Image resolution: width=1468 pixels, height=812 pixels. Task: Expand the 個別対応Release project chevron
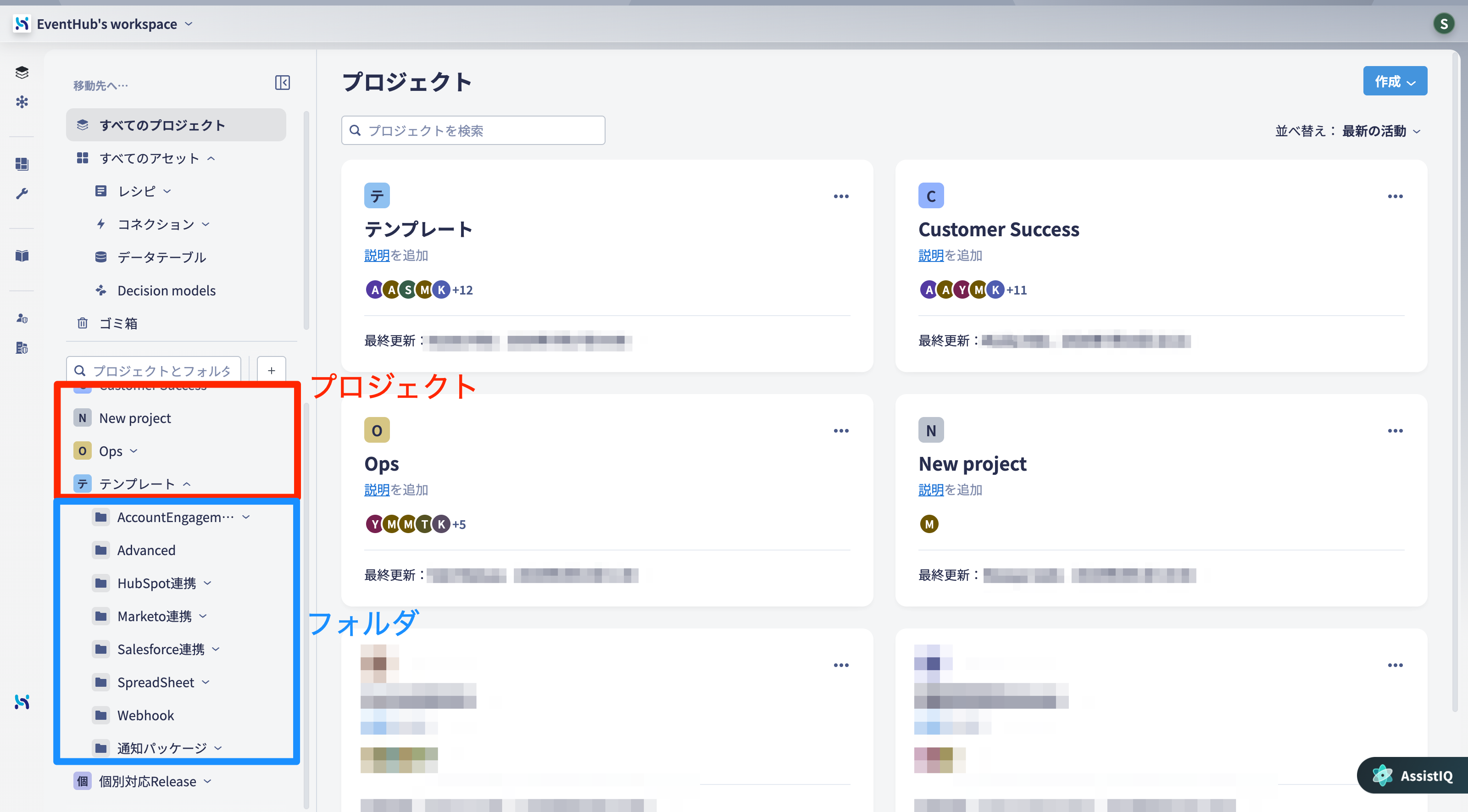point(207,781)
